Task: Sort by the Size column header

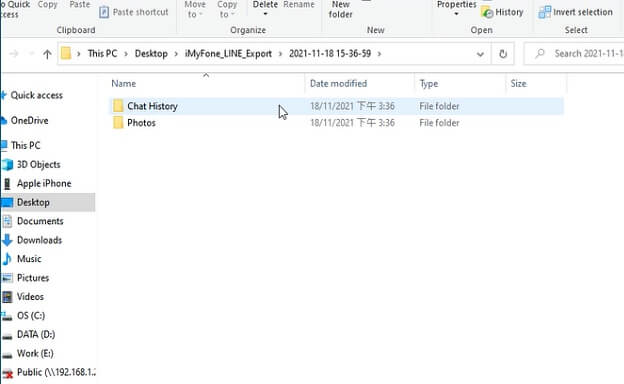Action: (x=518, y=84)
